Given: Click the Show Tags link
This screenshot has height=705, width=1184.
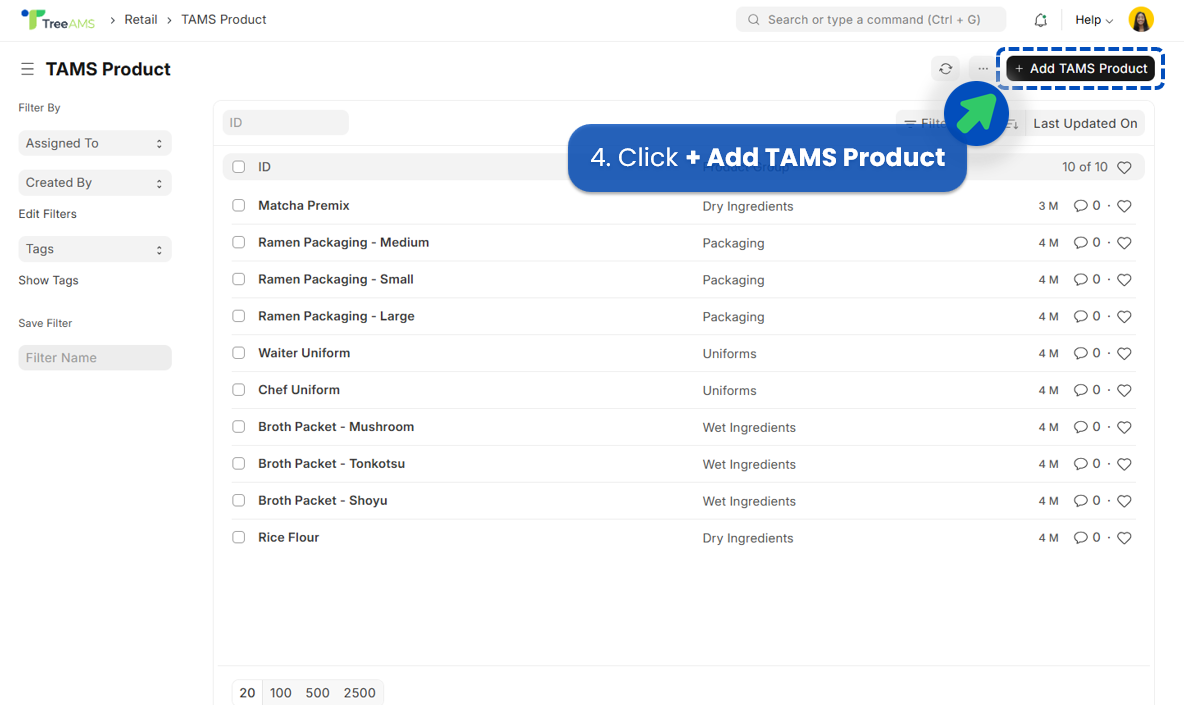Looking at the screenshot, I should pyautogui.click(x=48, y=281).
